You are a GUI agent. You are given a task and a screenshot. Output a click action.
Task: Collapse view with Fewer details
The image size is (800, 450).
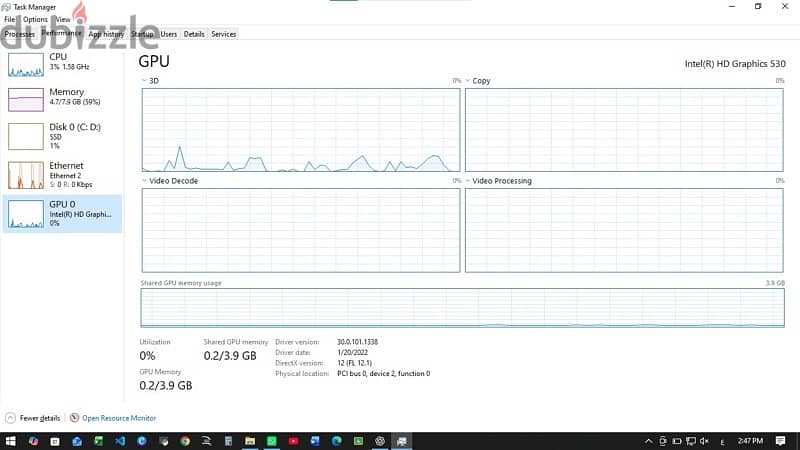[32, 418]
